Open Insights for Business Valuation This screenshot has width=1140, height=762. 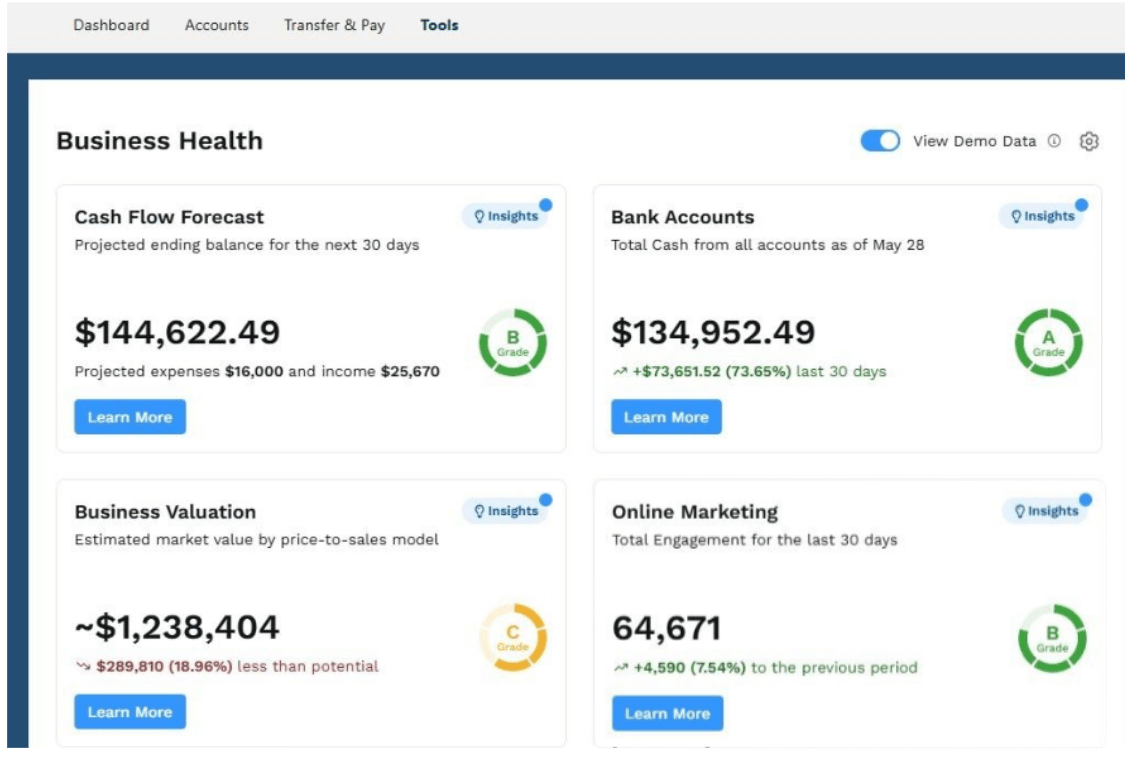[x=506, y=511]
